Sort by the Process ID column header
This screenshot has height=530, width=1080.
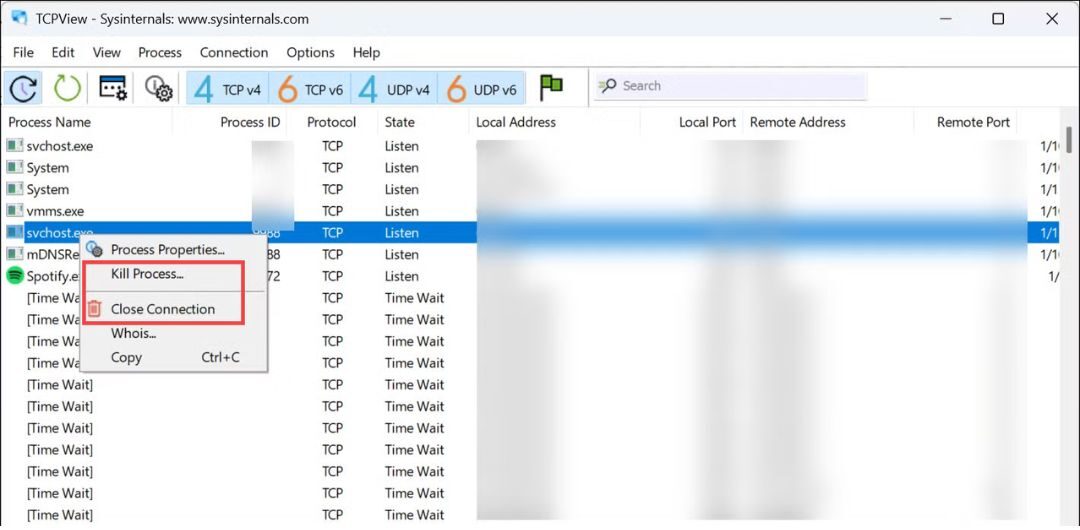click(250, 122)
